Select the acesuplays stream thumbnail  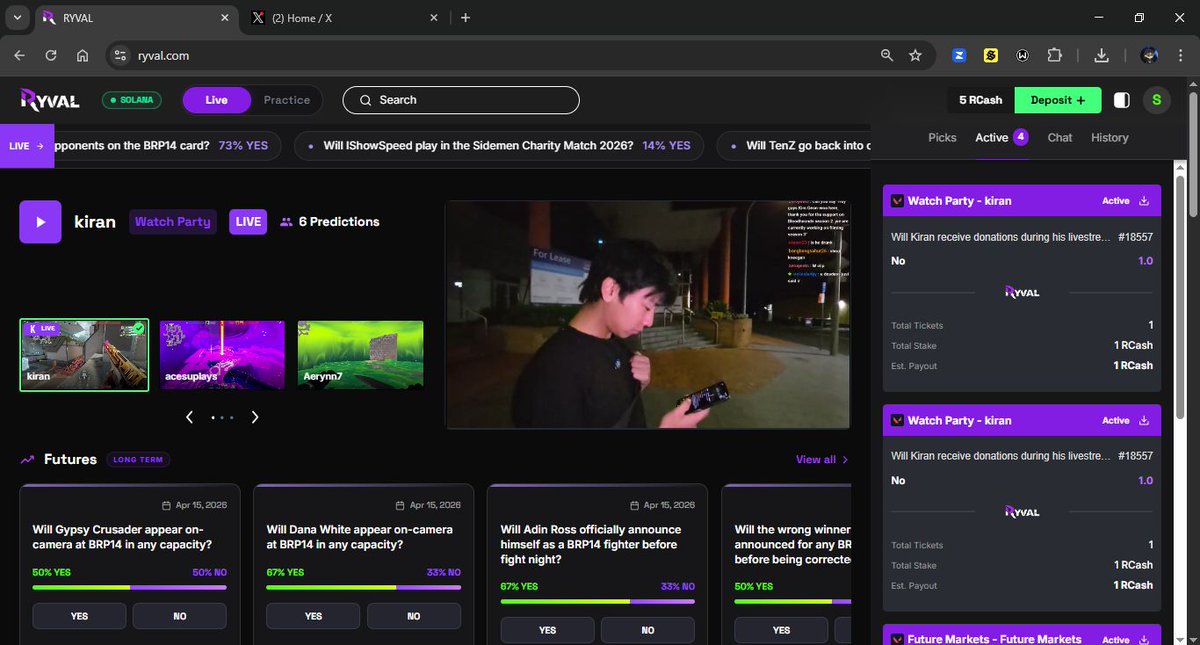[222, 354]
